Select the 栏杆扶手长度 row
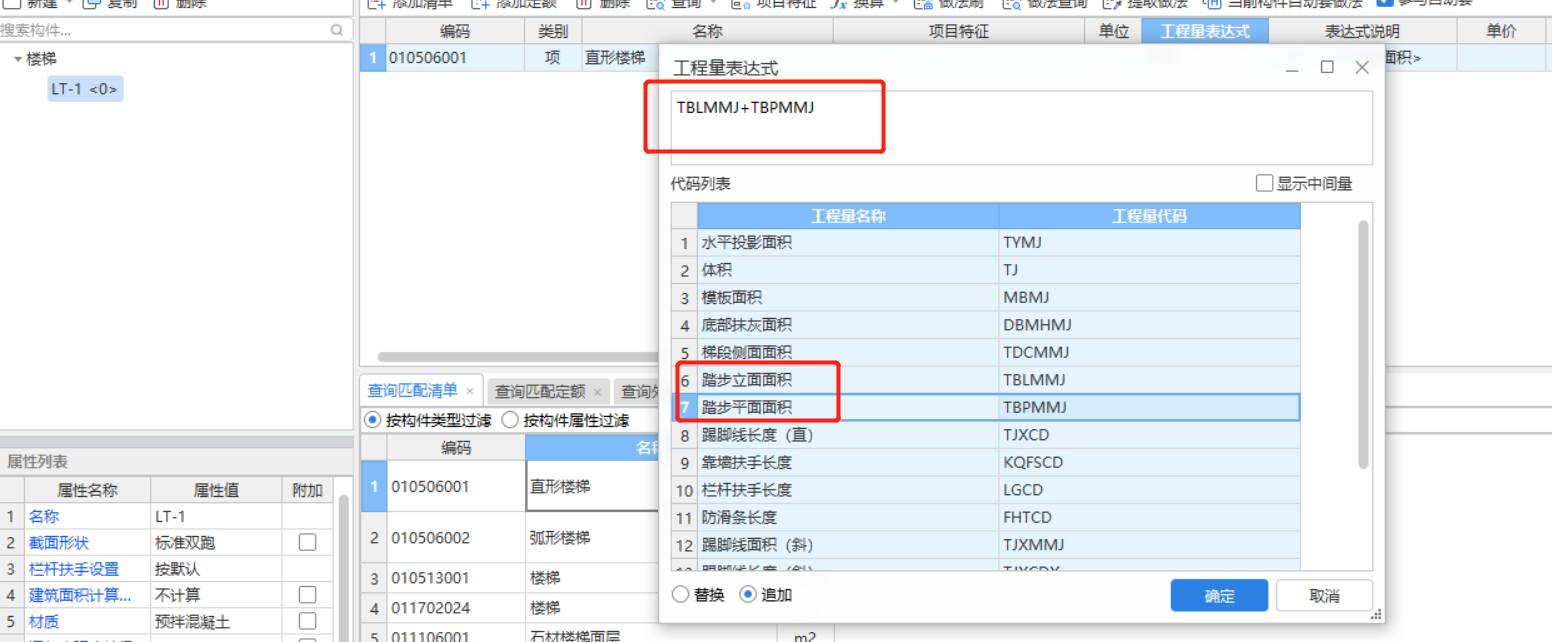The height and width of the screenshot is (642, 1552). [985, 490]
